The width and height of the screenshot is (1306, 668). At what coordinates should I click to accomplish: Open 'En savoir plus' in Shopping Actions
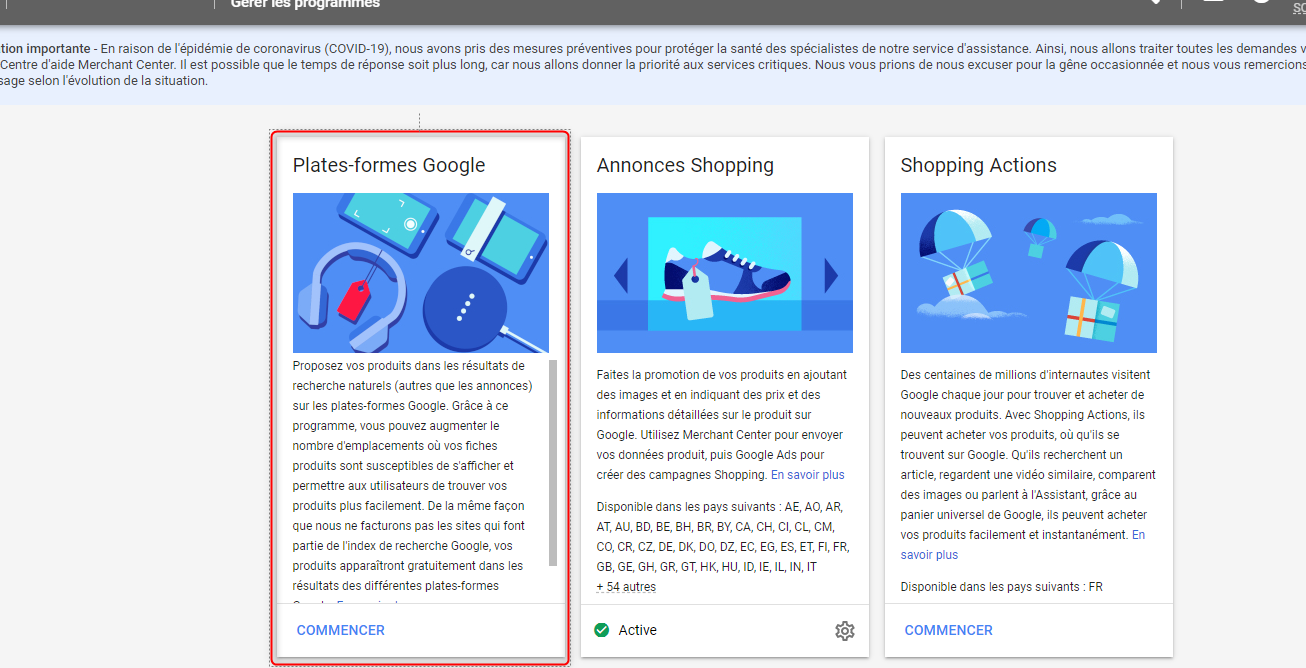tap(1023, 545)
